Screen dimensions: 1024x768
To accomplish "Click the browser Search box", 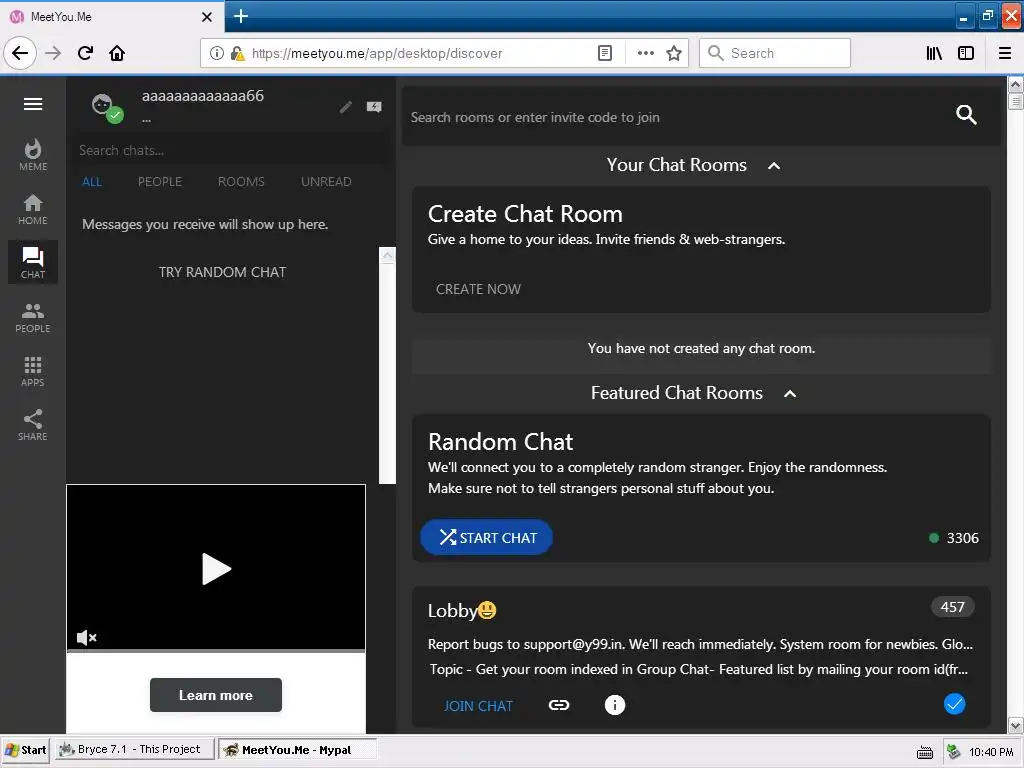I will (x=775, y=53).
